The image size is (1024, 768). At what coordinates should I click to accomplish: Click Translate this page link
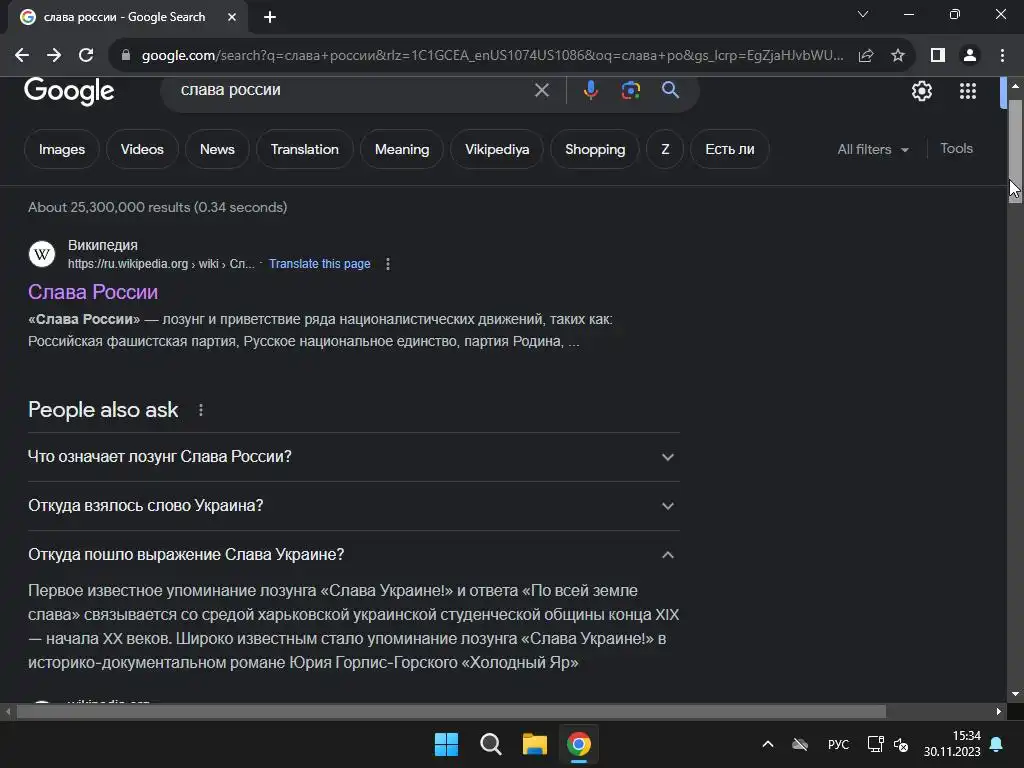(319, 264)
